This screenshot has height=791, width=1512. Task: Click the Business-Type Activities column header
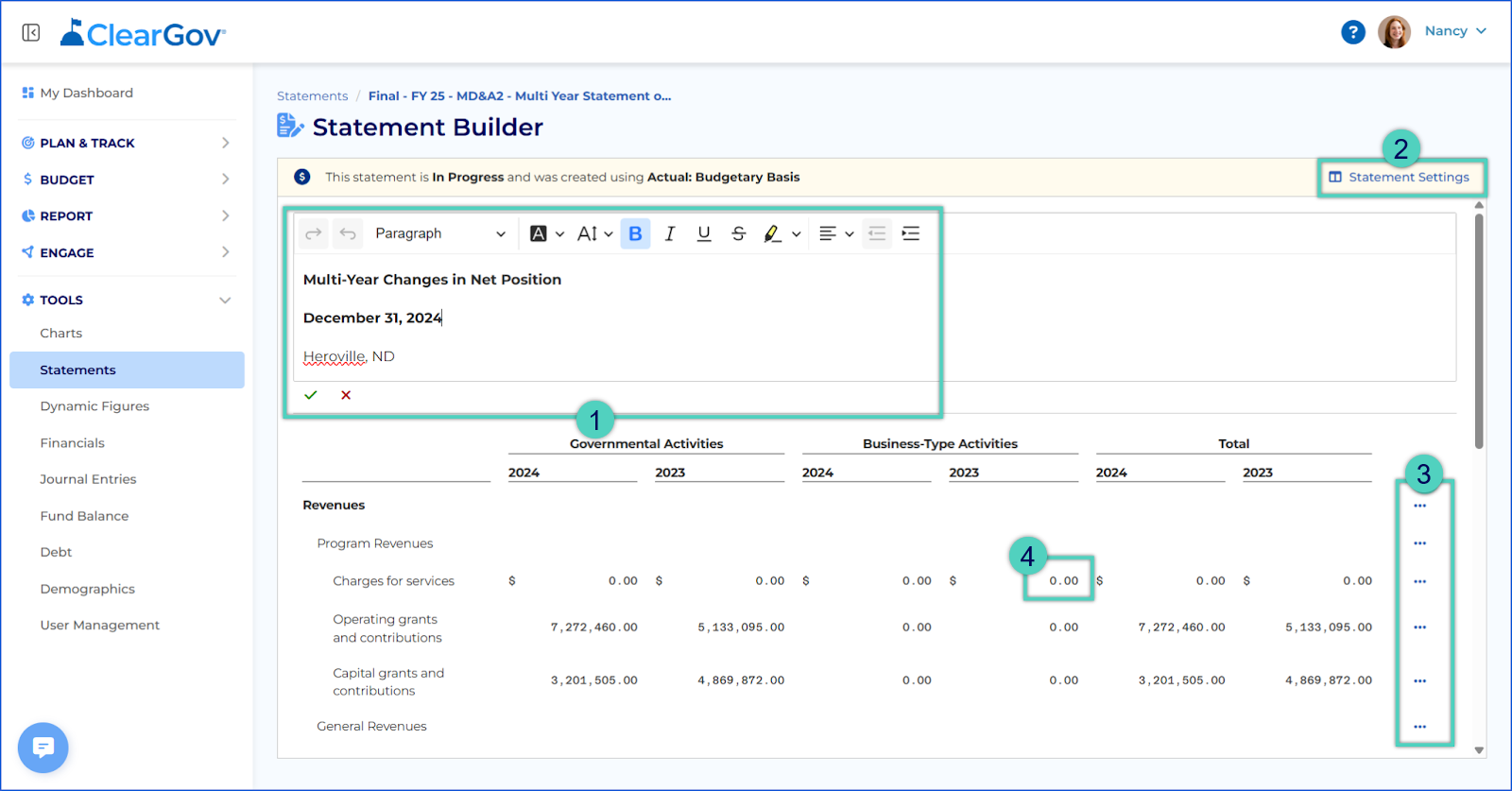[940, 444]
